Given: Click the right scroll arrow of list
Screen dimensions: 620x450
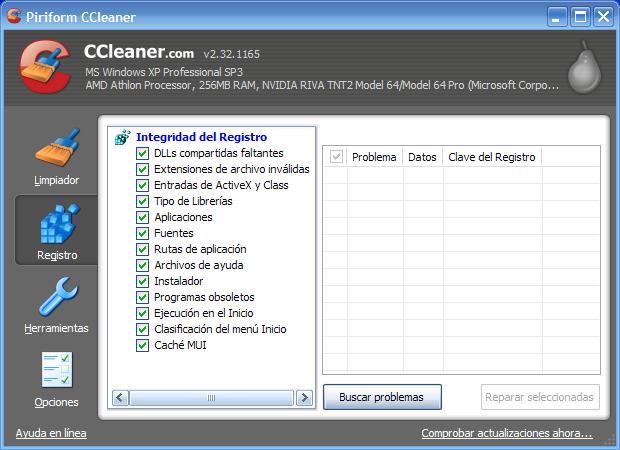Looking at the screenshot, I should [304, 397].
